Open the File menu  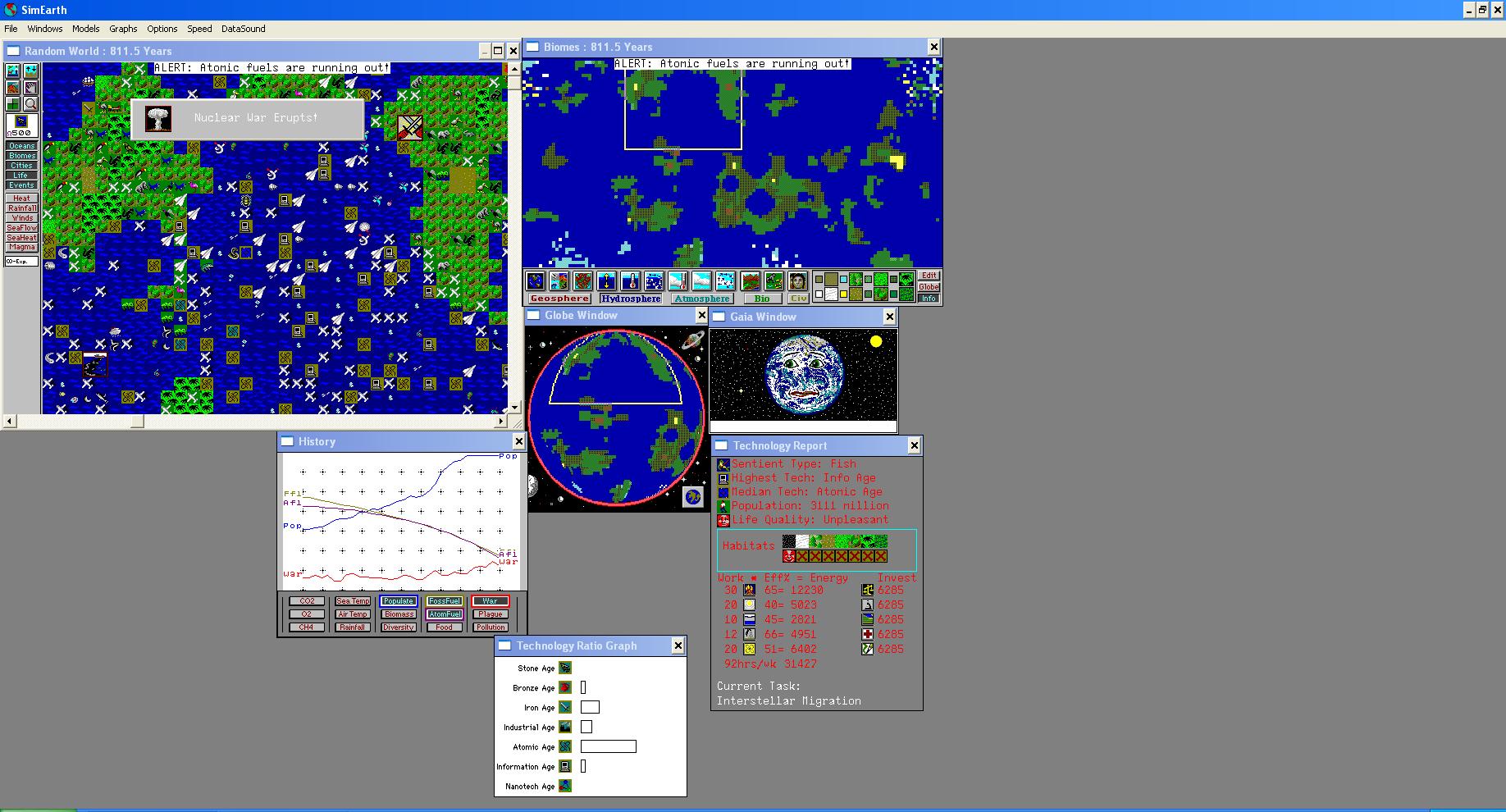tap(11, 29)
